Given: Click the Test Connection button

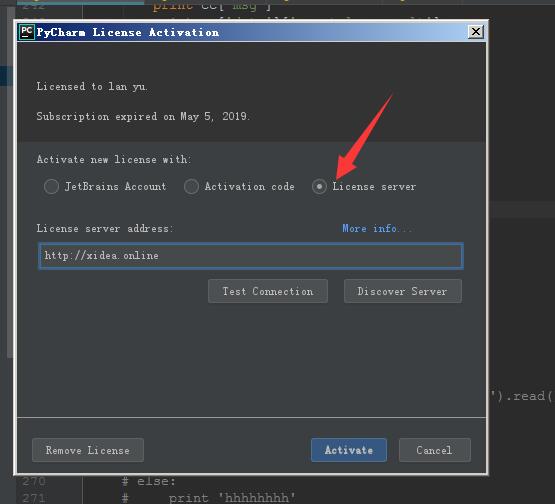Looking at the screenshot, I should [x=268, y=291].
